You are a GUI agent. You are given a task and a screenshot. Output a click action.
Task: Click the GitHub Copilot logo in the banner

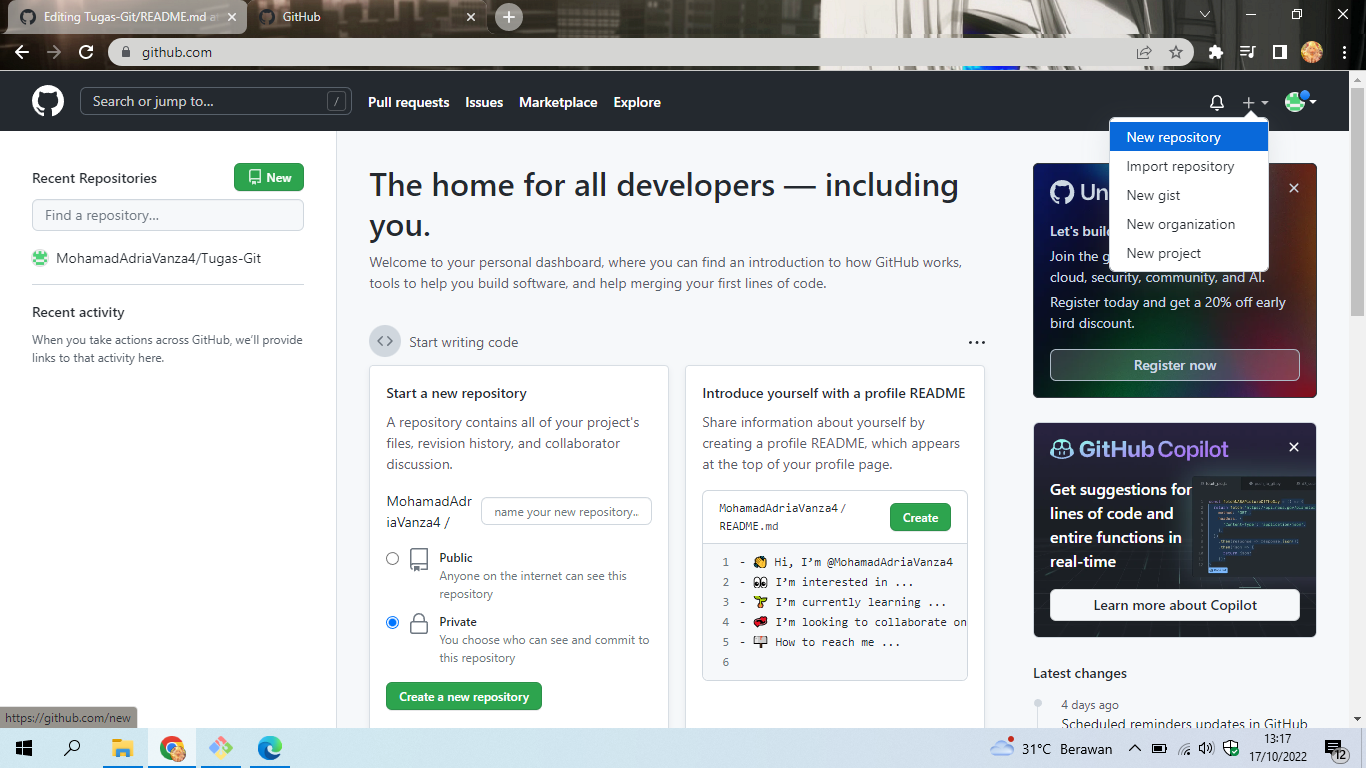point(1064,448)
